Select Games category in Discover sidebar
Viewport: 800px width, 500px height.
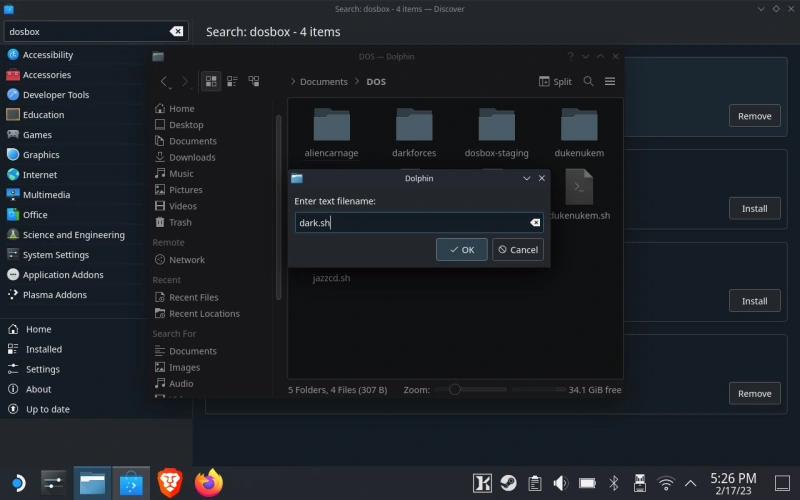(x=37, y=135)
